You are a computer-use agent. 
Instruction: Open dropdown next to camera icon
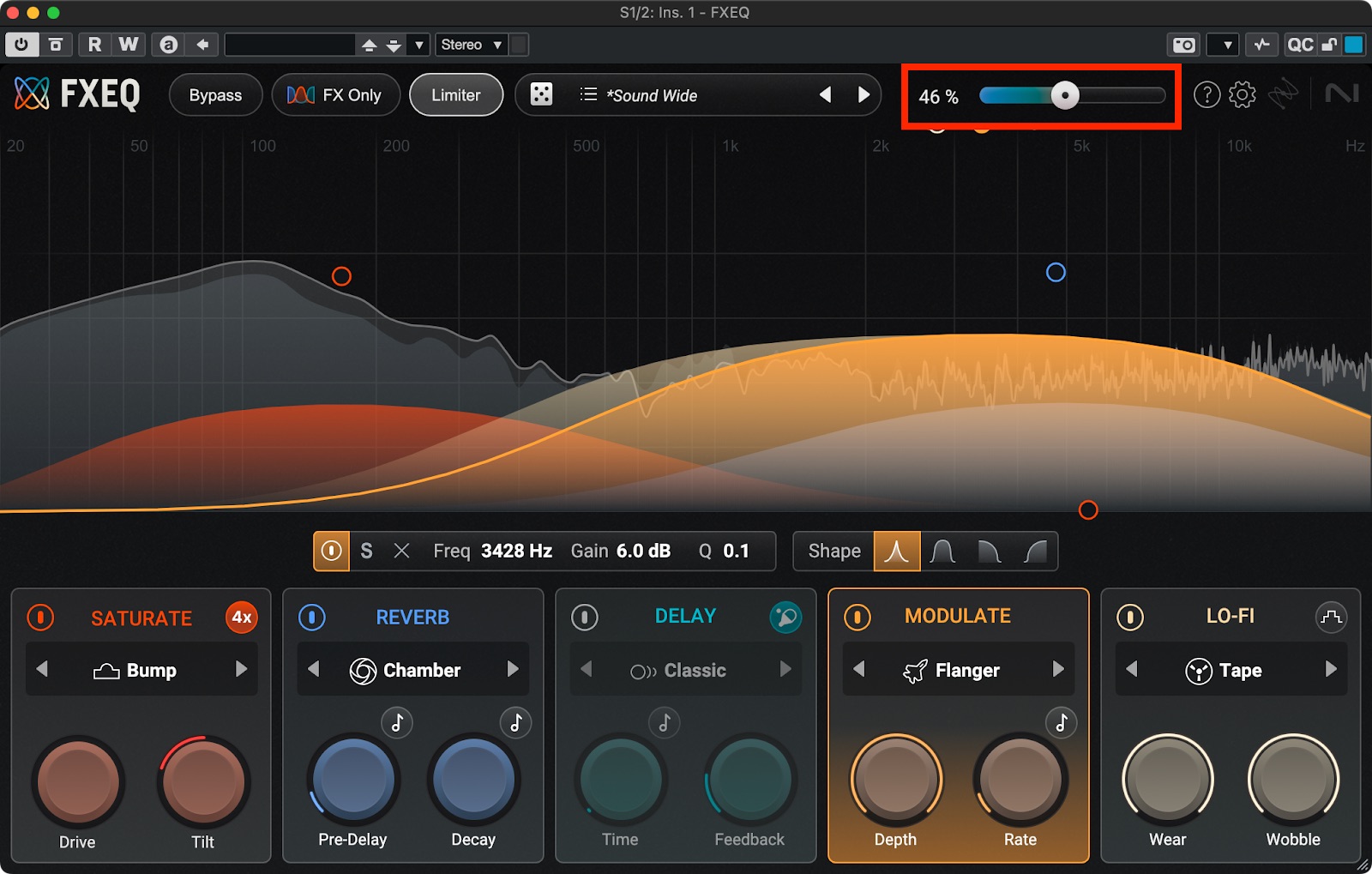(x=1223, y=45)
